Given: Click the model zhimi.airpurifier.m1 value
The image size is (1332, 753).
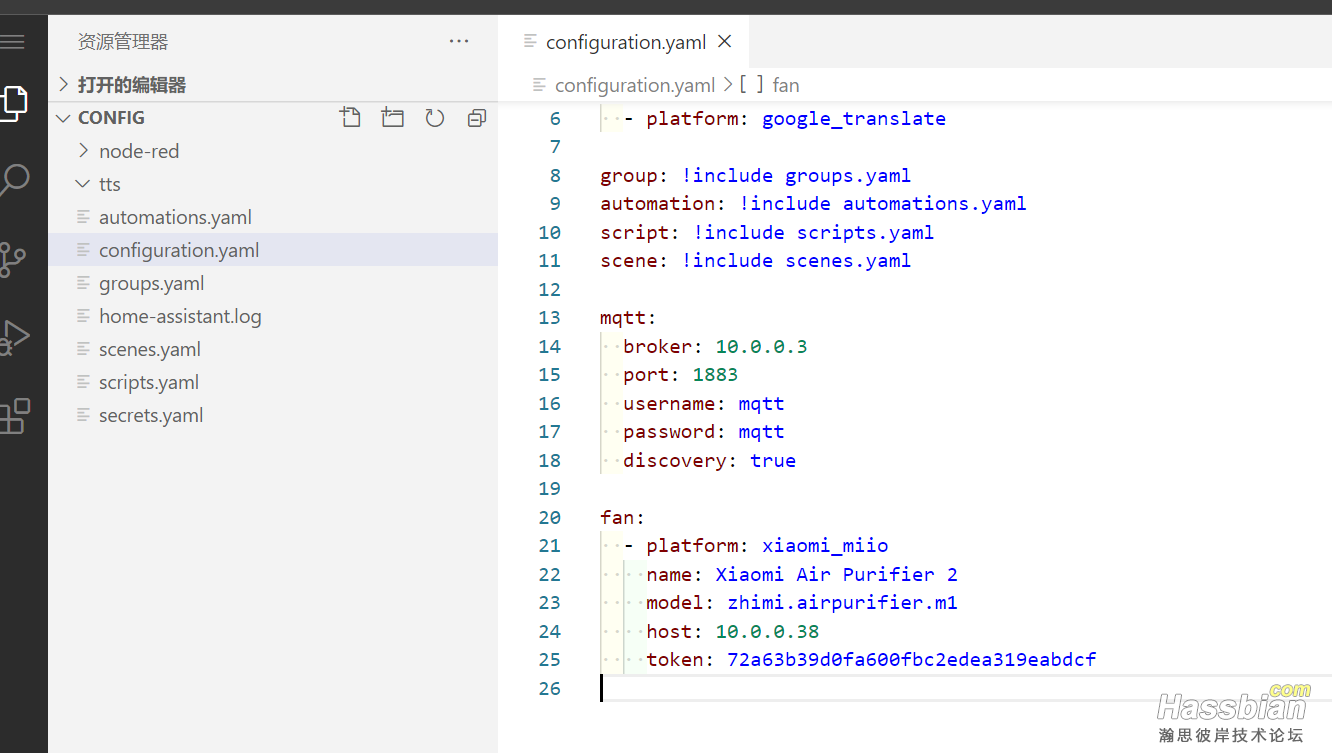Looking at the screenshot, I should pos(842,603).
